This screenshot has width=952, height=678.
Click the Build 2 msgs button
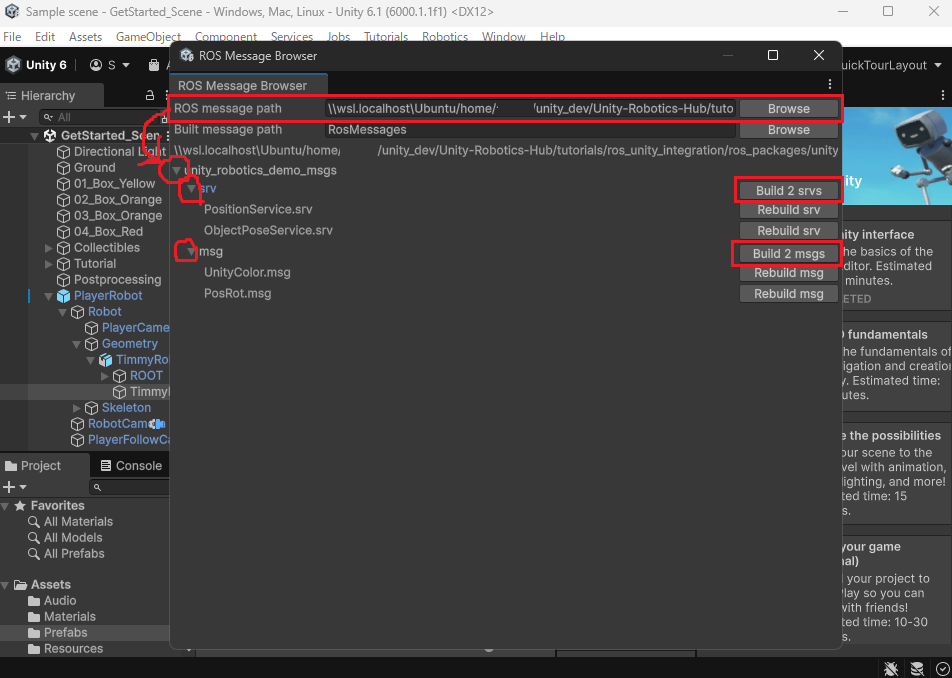coord(789,254)
